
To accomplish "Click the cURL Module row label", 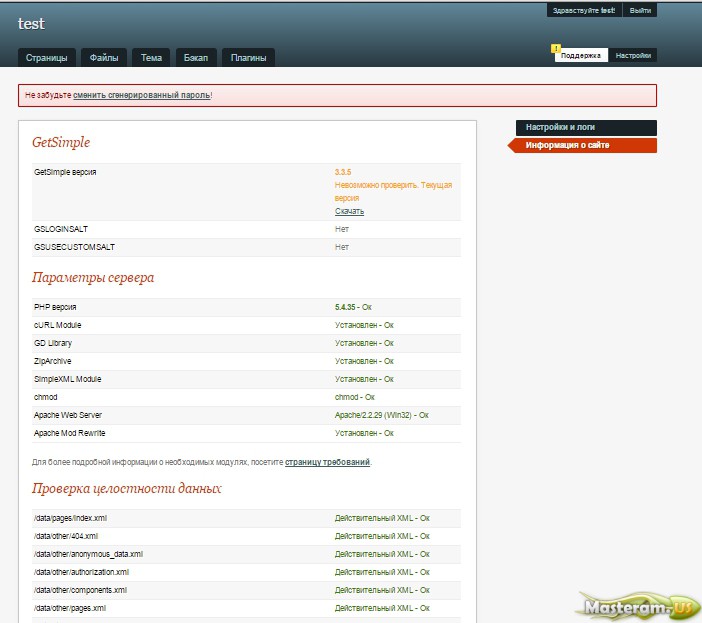I will point(57,325).
